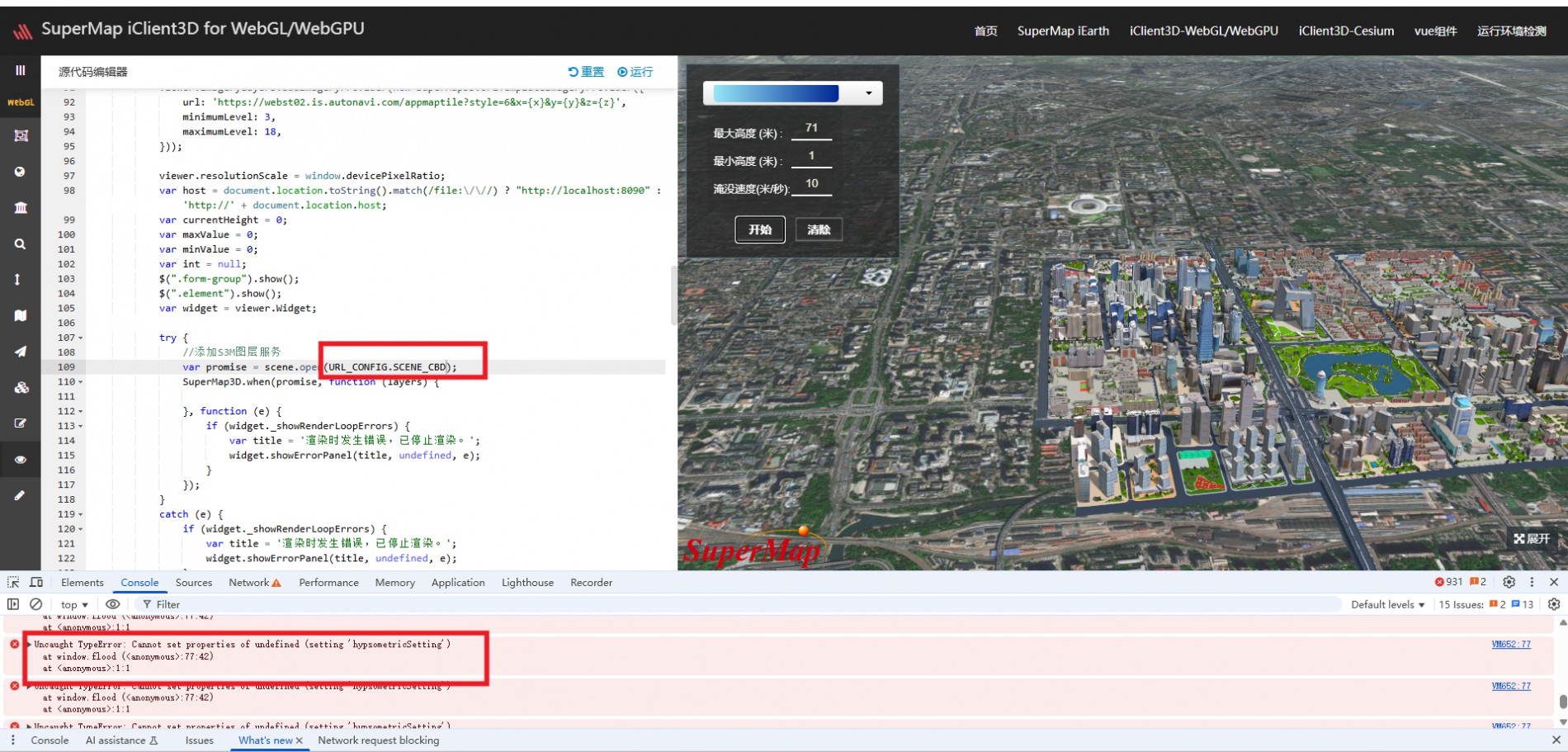
Task: Collapse code fold at line 110
Action: coord(81,382)
